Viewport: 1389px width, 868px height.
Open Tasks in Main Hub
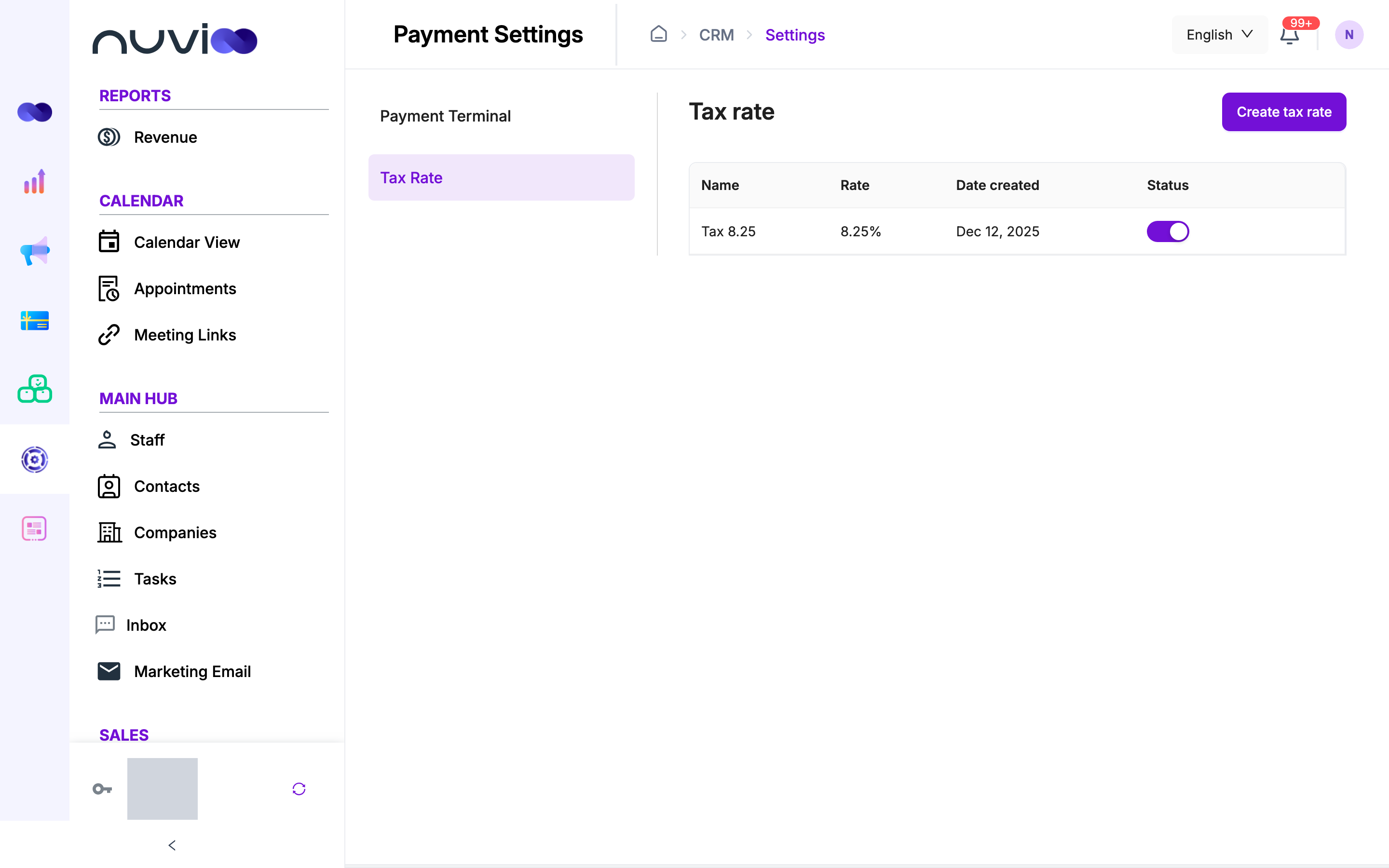tap(155, 579)
